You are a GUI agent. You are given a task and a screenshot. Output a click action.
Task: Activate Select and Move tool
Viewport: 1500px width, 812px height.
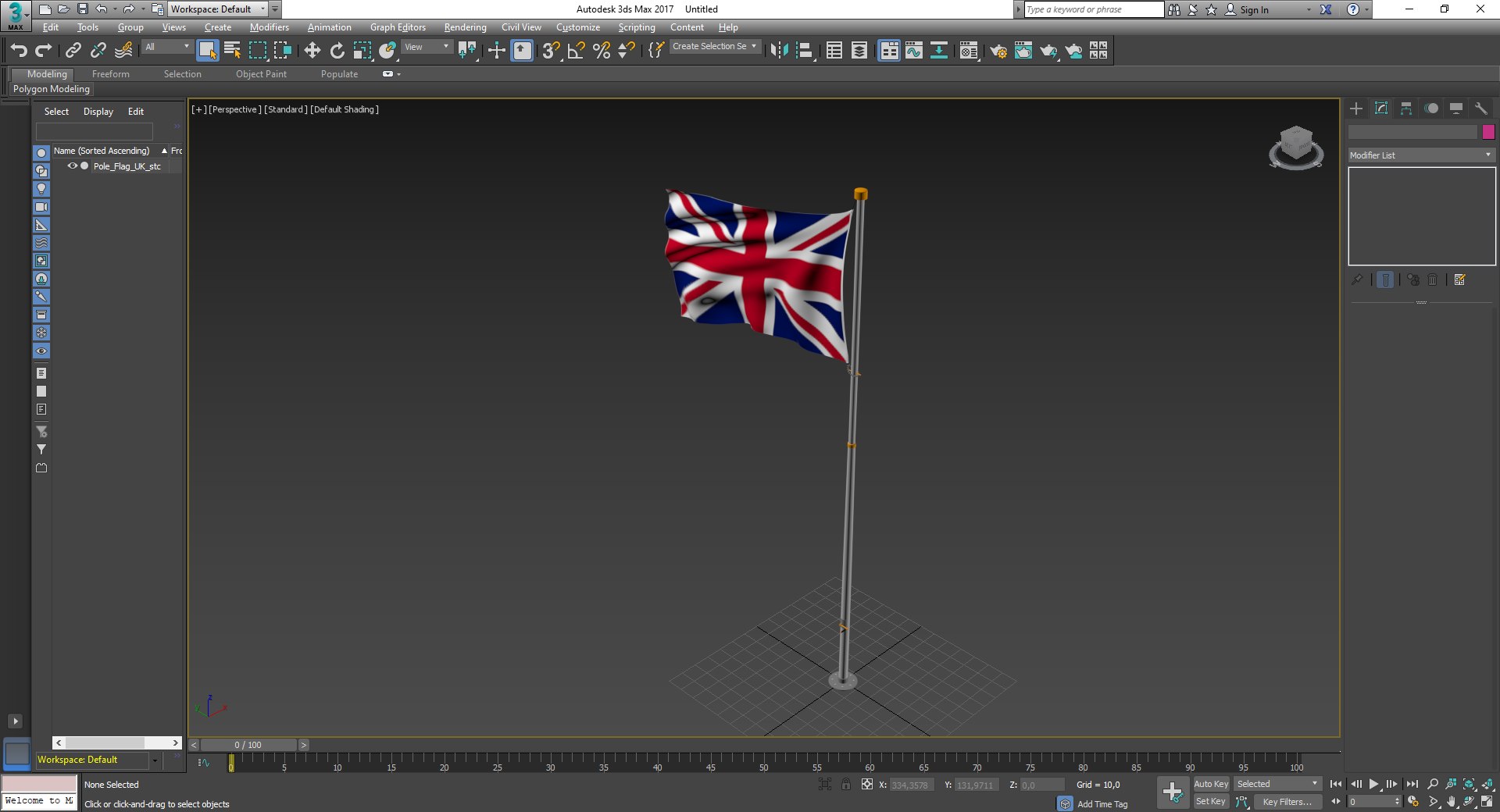[x=312, y=51]
